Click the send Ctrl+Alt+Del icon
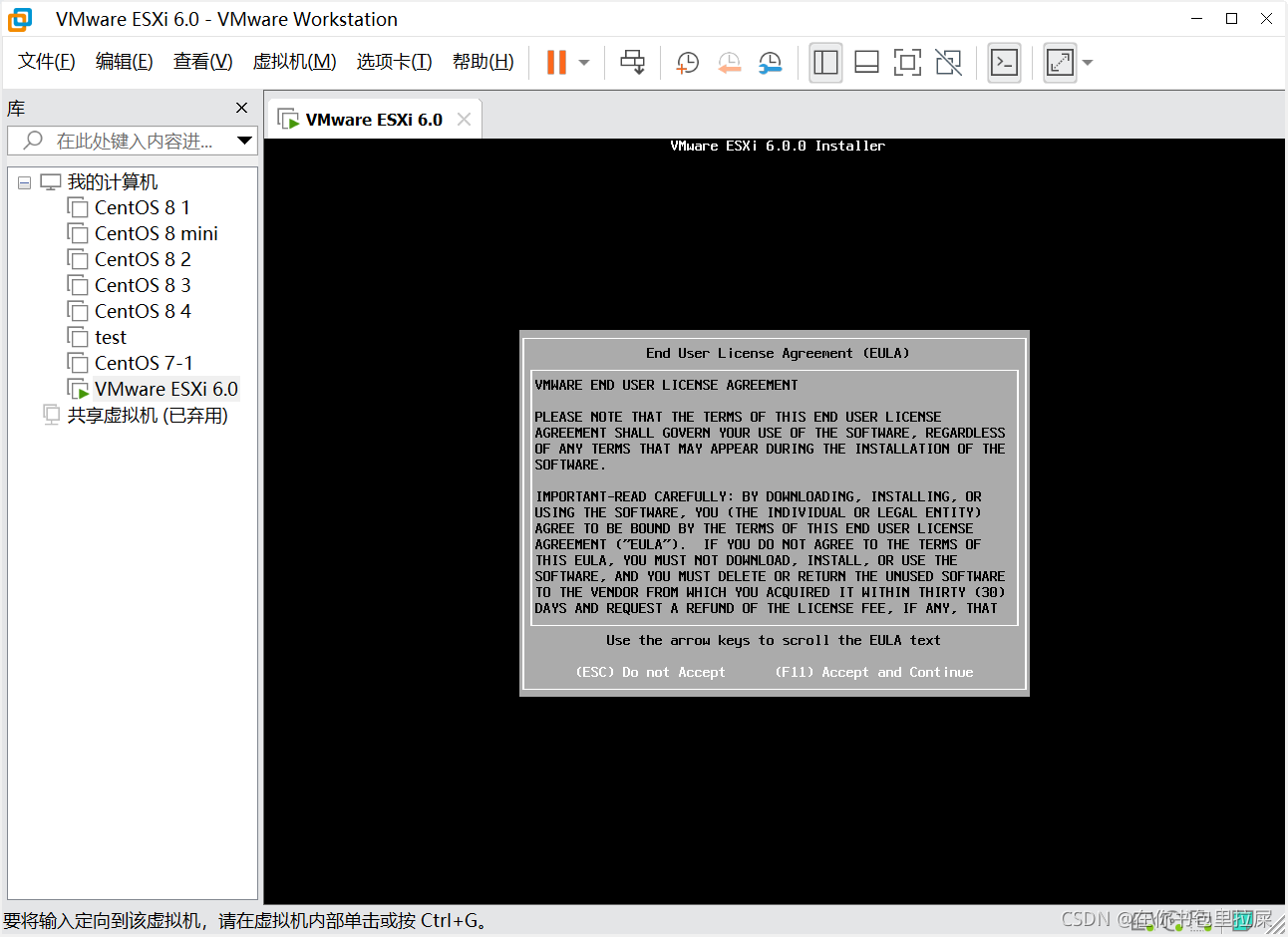 632,62
